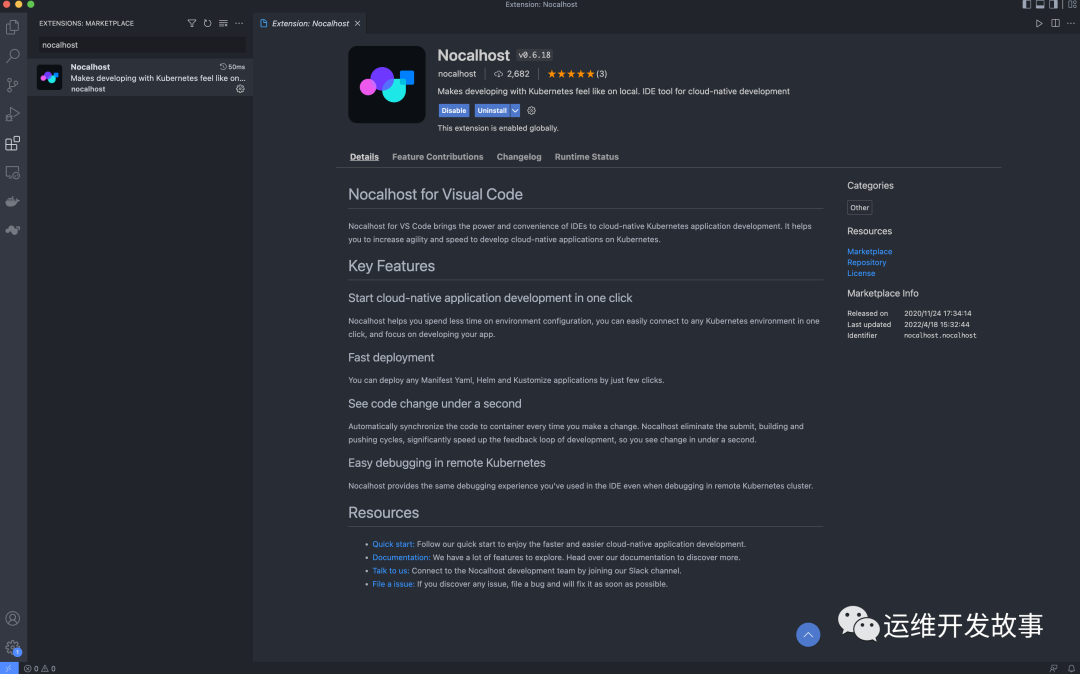Open the Docker whale view

[12, 201]
